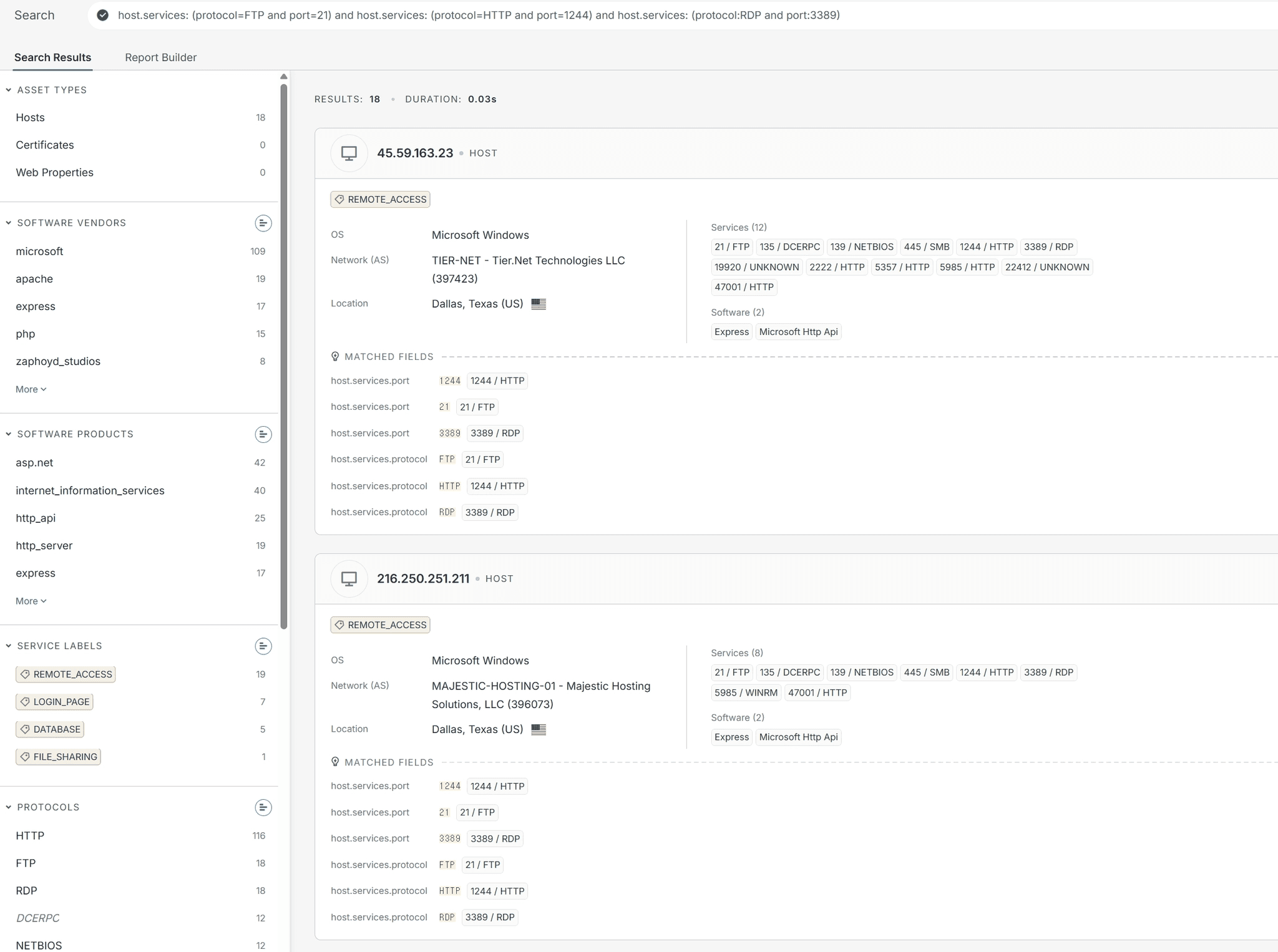Click the tag icon on the REMOTE_ACCESS label

tap(339, 199)
